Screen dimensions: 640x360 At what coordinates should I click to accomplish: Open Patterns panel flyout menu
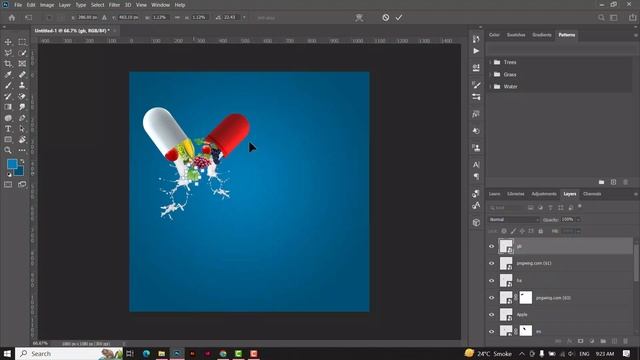point(636,35)
